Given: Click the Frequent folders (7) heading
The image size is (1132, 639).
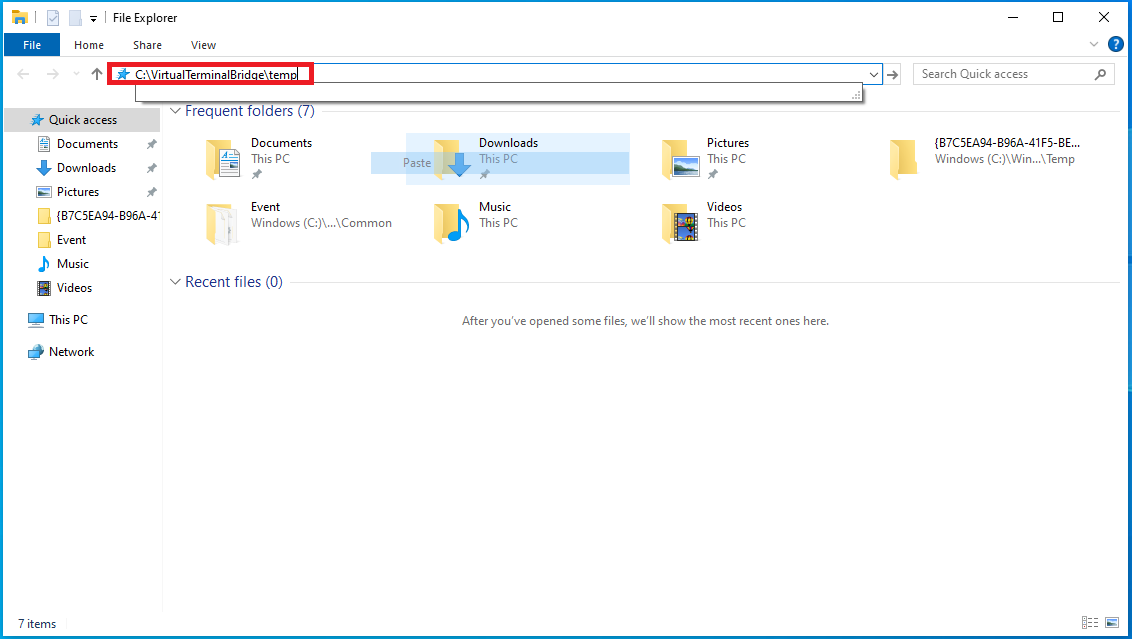Looking at the screenshot, I should pyautogui.click(x=250, y=110).
